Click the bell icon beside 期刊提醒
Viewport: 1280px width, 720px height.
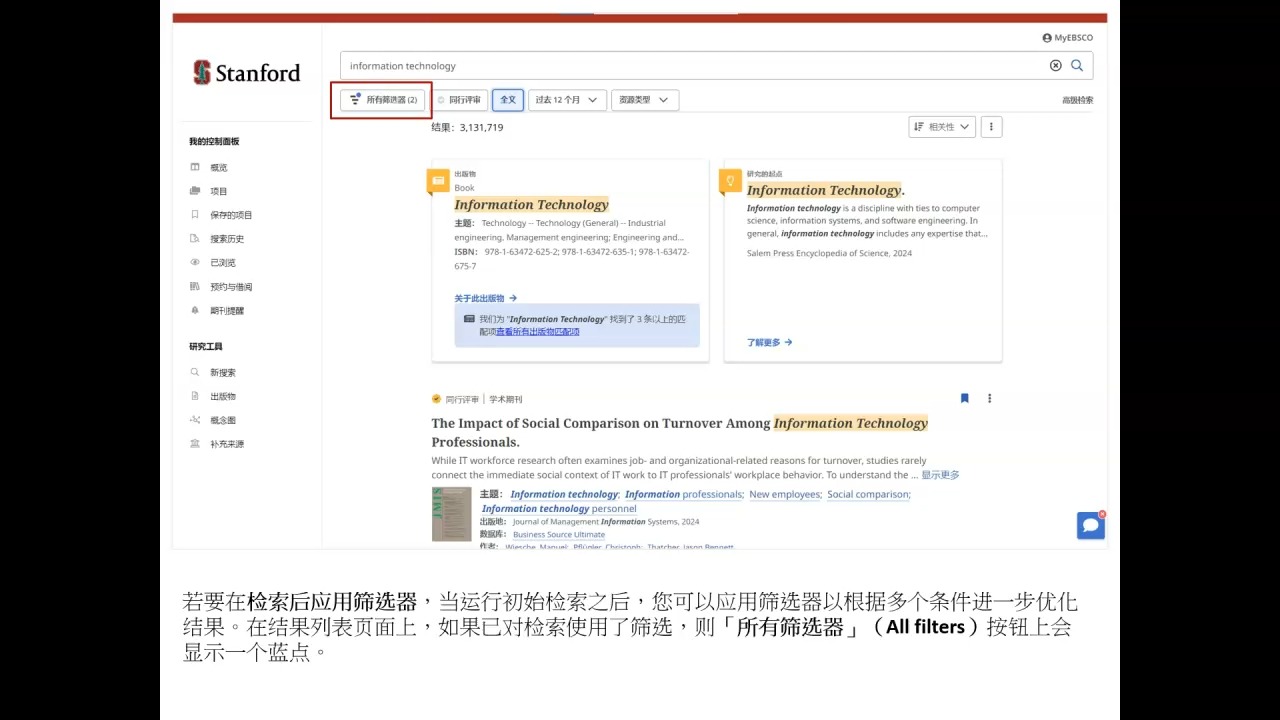pyautogui.click(x=195, y=311)
